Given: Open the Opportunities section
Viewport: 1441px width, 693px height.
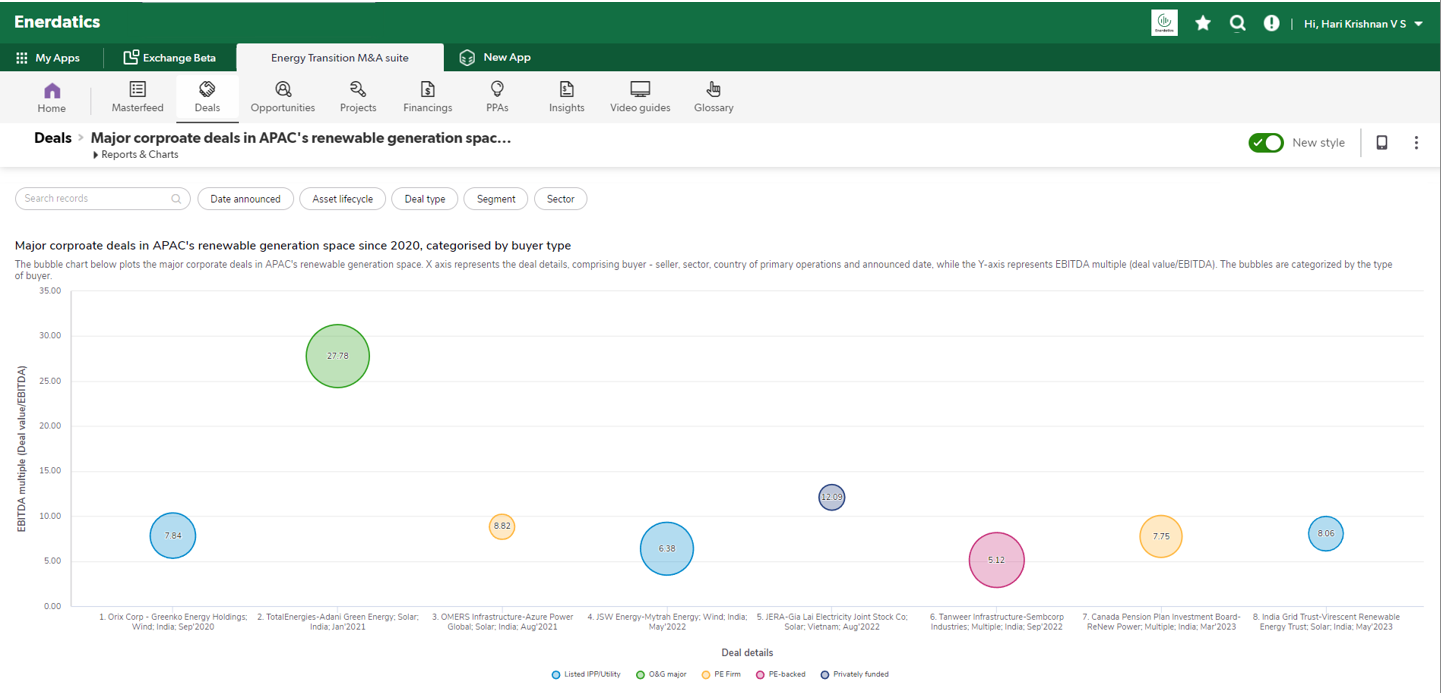Looking at the screenshot, I should point(283,97).
